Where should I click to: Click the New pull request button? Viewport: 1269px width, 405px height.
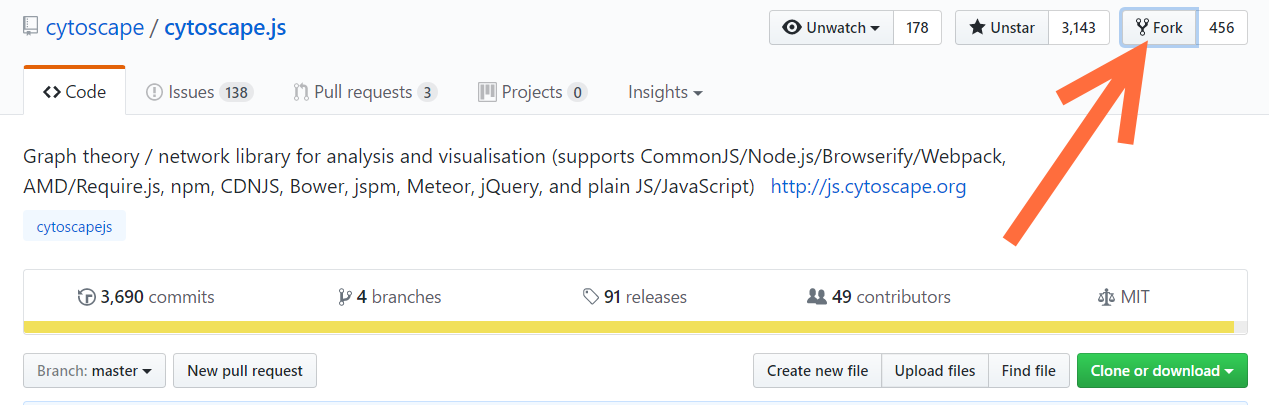point(245,371)
